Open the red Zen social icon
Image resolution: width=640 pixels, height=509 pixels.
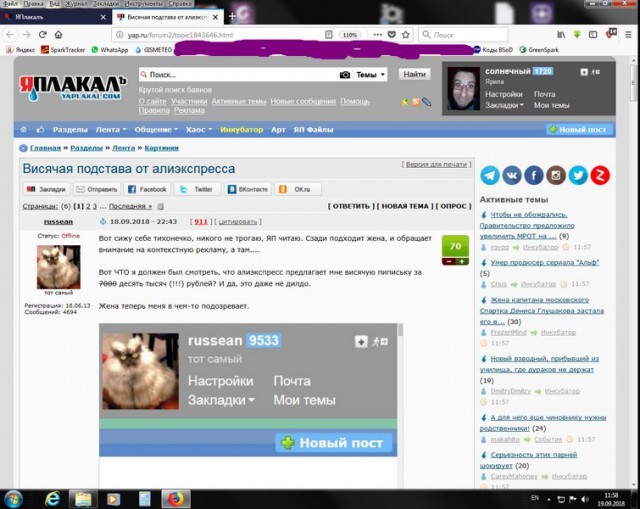(600, 176)
